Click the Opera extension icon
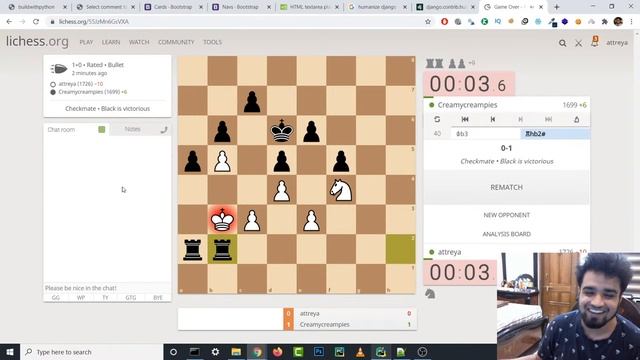Viewport: 640px width, 360px height. tap(444, 22)
